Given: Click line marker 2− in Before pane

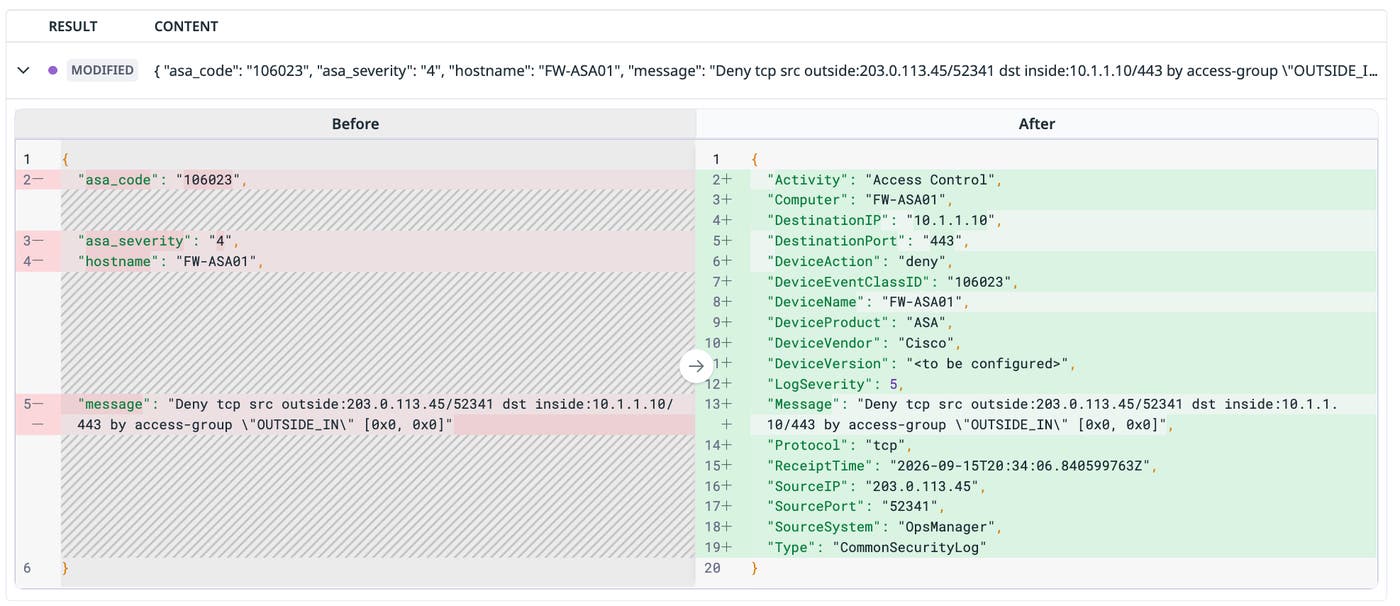Looking at the screenshot, I should coord(33,180).
